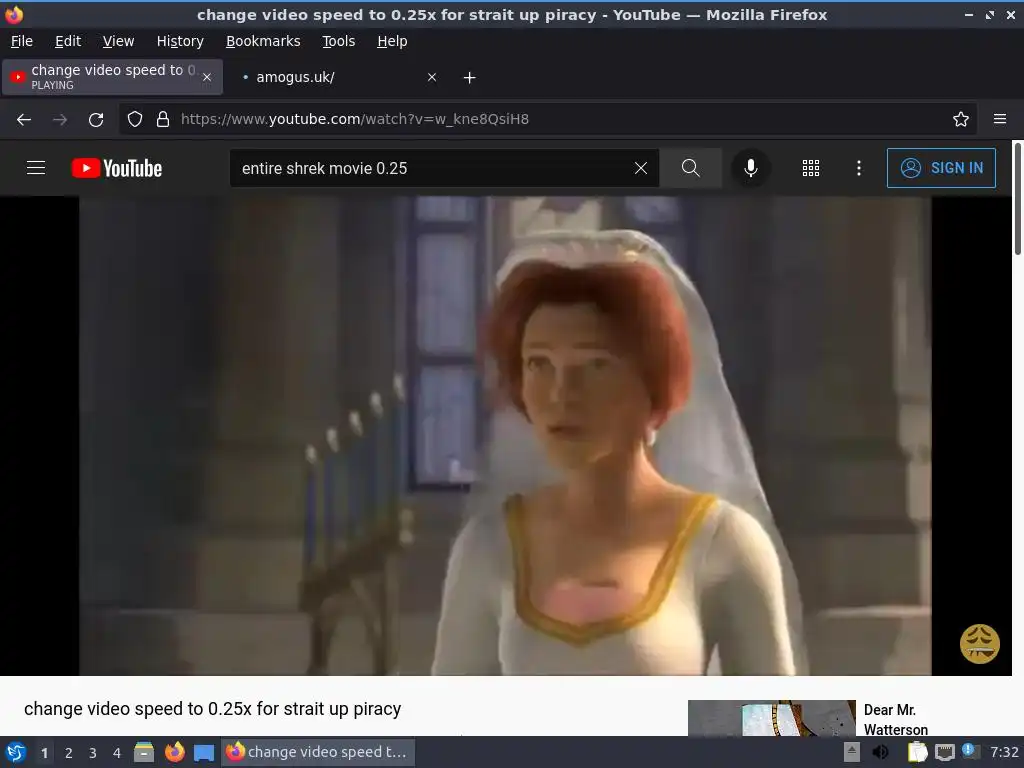This screenshot has width=1024, height=768.
Task: Bookmark this page with the star
Action: [961, 119]
